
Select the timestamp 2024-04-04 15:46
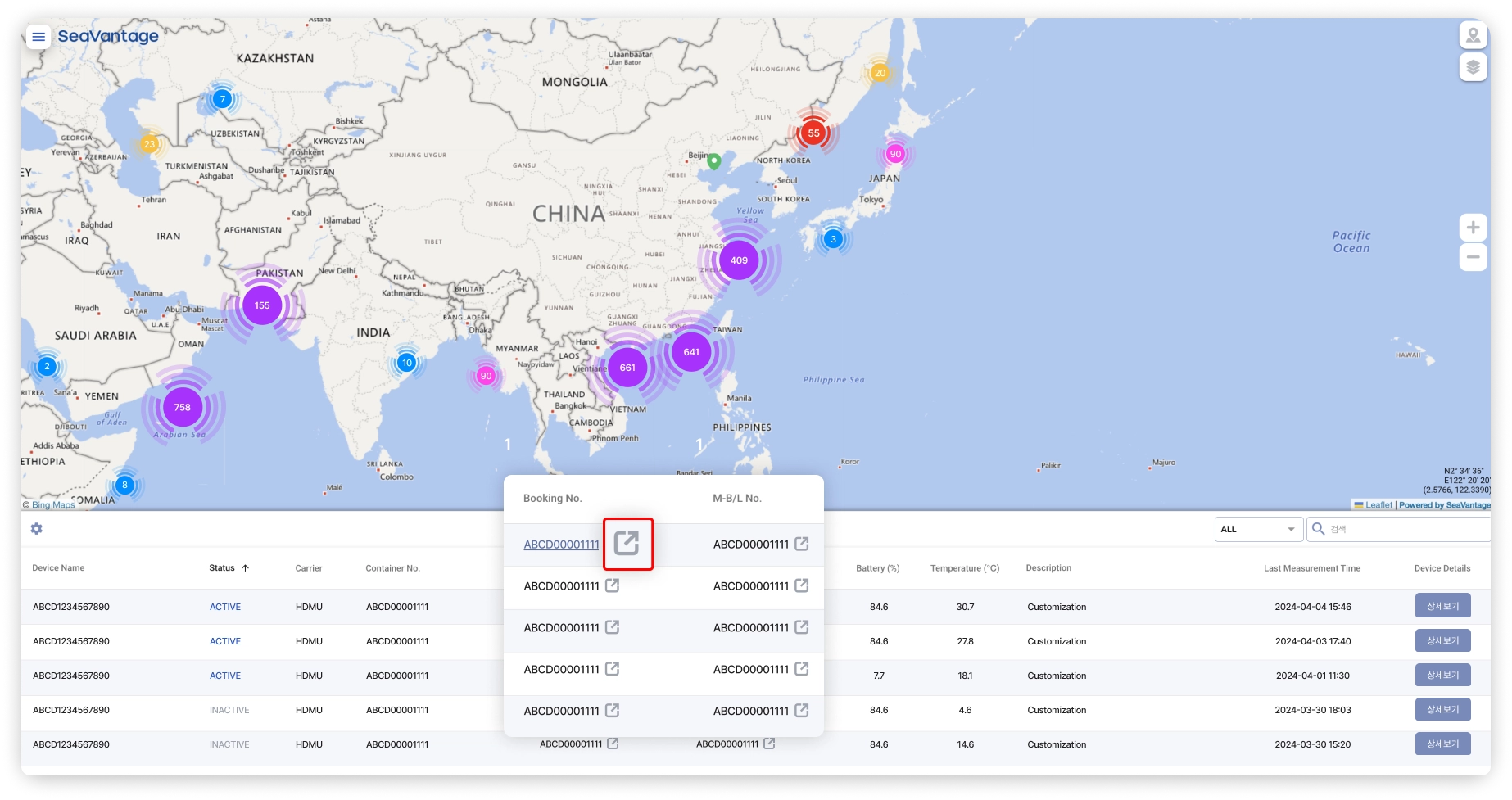click(x=1313, y=607)
